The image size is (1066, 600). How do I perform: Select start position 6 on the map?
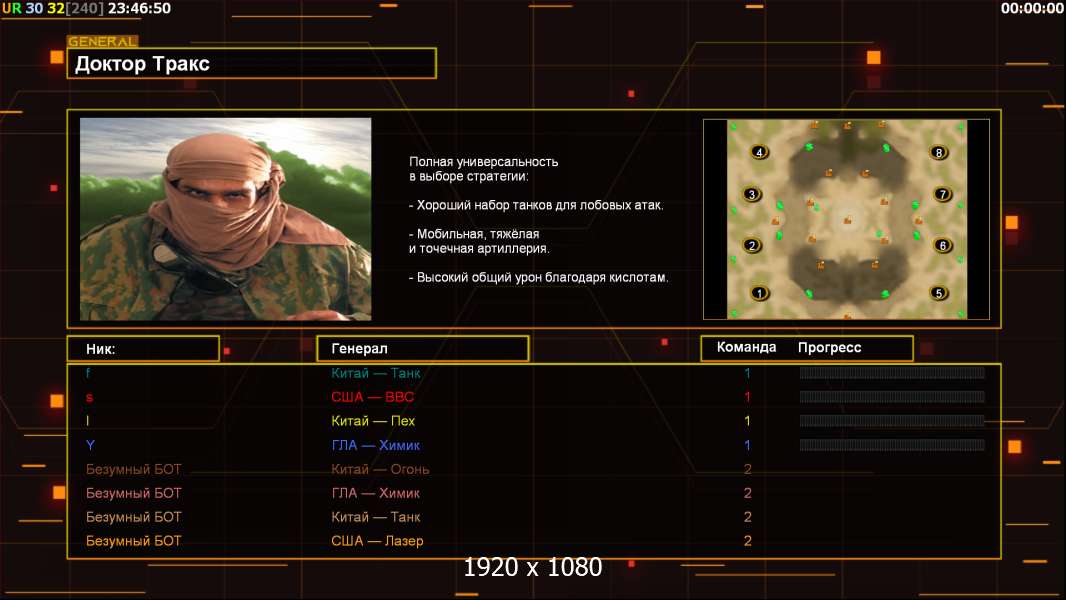(x=942, y=245)
